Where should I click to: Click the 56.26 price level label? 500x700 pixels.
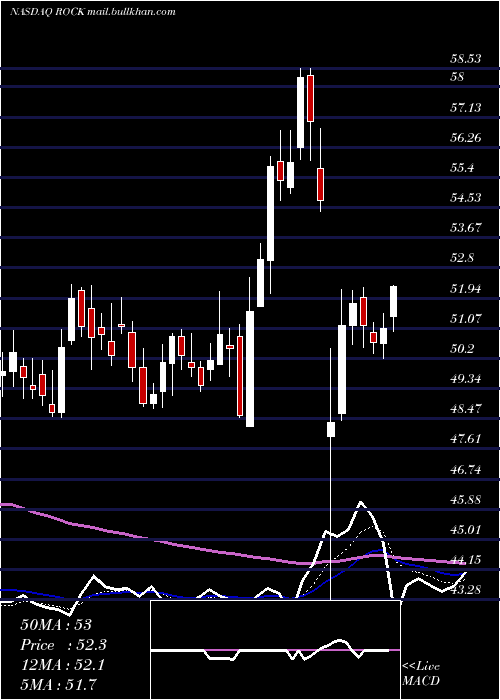[466, 137]
